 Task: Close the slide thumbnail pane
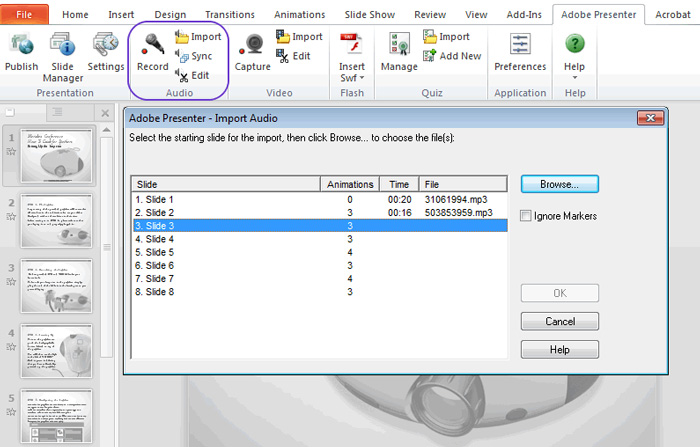pyautogui.click(x=105, y=113)
